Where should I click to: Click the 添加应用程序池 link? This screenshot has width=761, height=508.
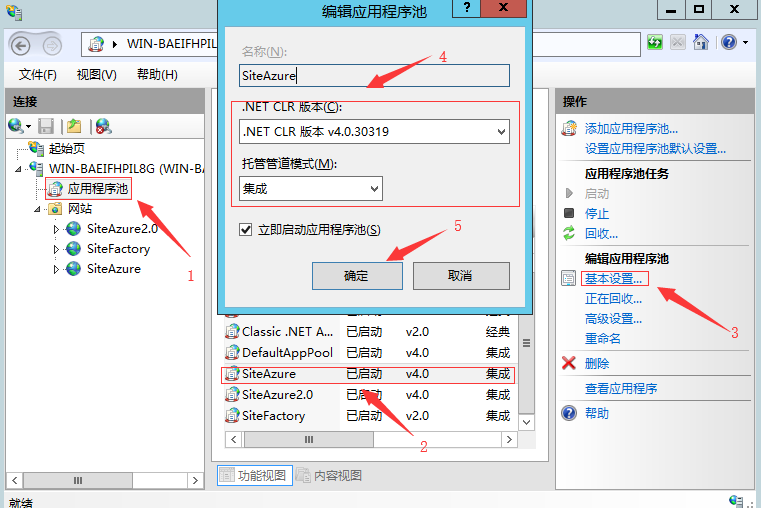631,129
